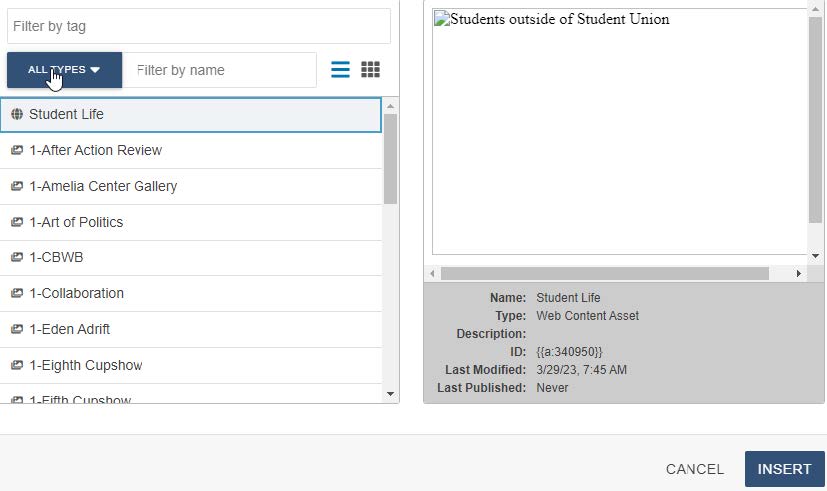Cancel the asset selection dialog
This screenshot has height=491, width=827.
point(694,469)
